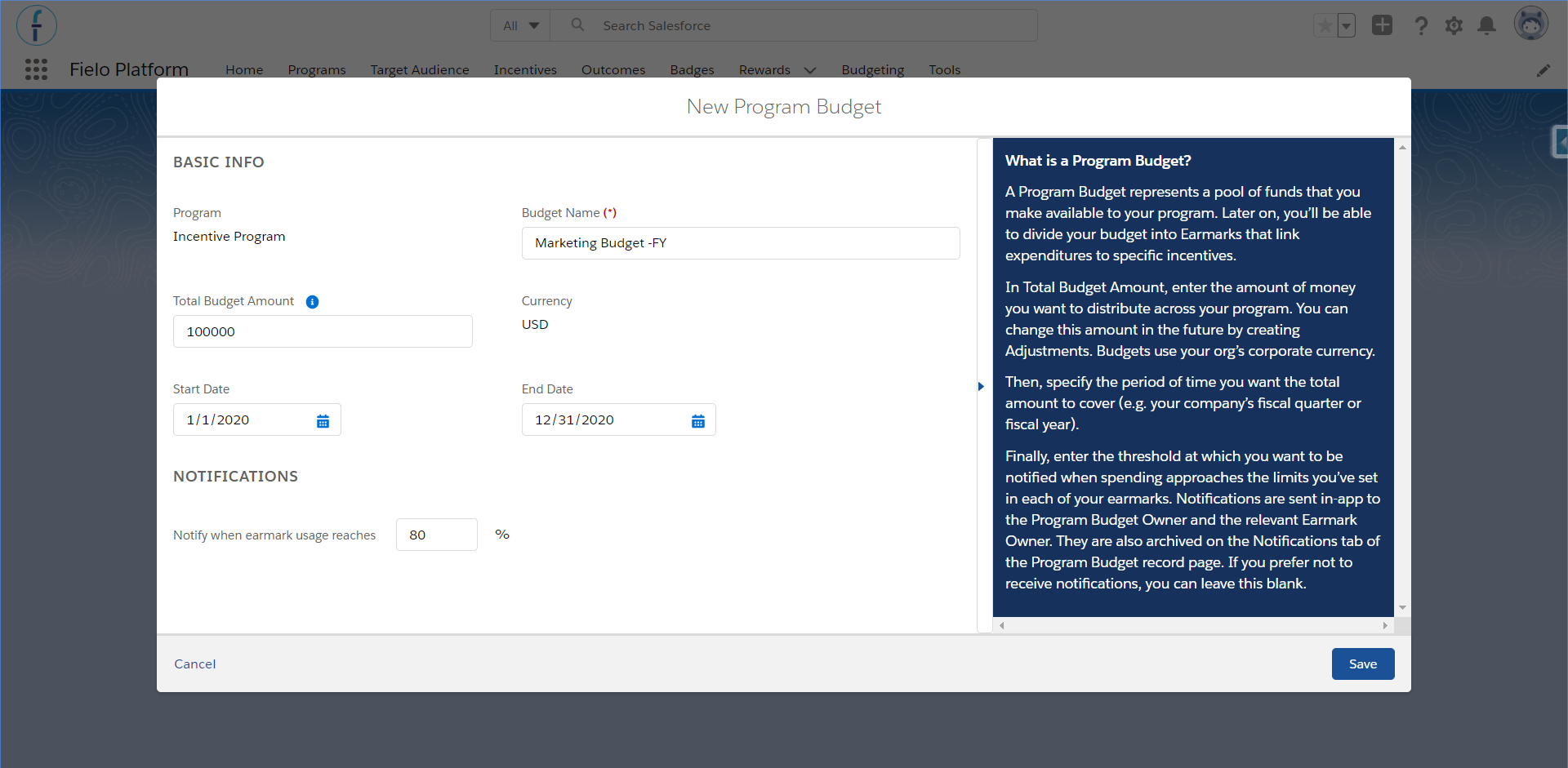This screenshot has height=768, width=1568.
Task: Open the Setup gear menu
Action: click(x=1454, y=25)
